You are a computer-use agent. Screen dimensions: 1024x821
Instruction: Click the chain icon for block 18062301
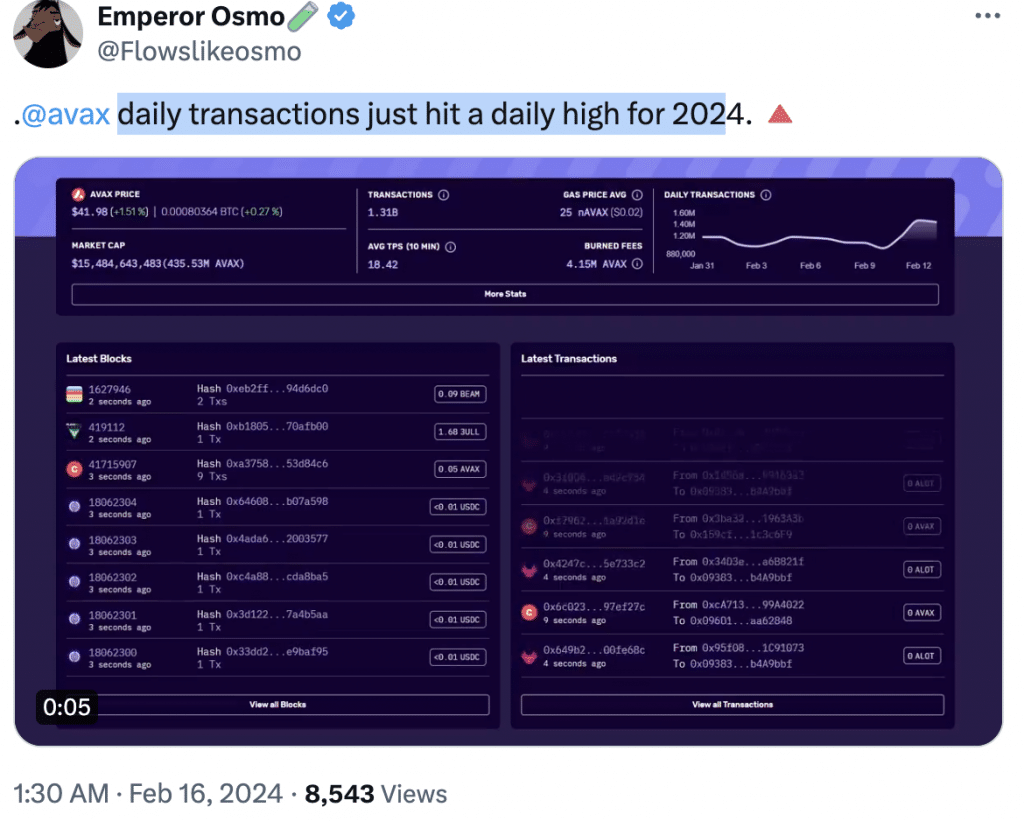74,620
